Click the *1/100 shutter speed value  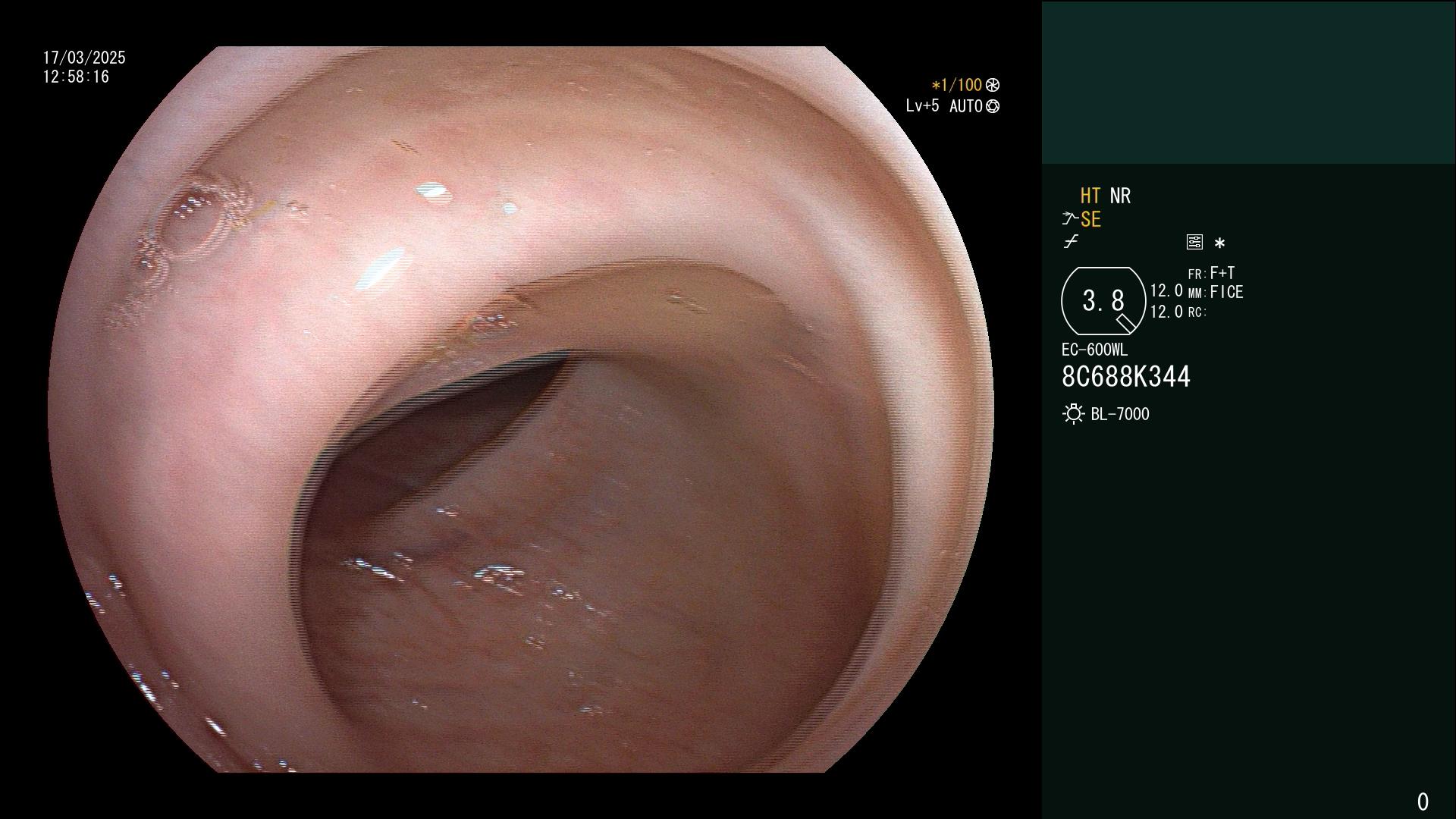956,85
